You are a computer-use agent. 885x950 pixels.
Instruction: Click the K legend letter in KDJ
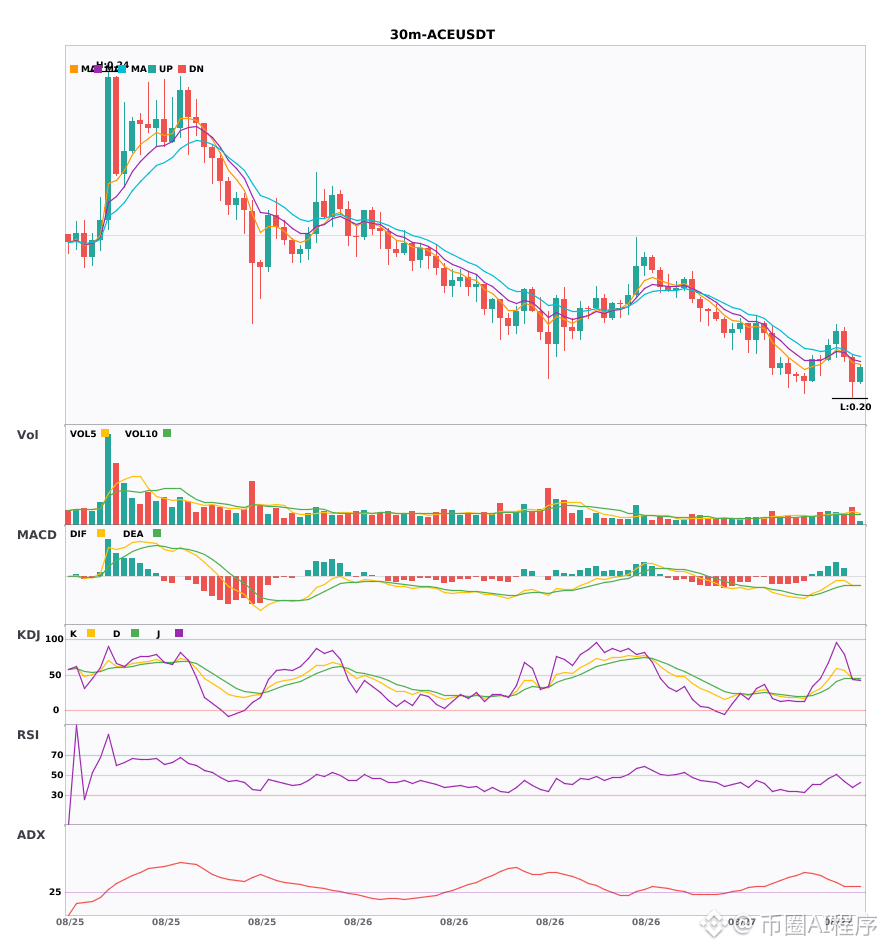[x=73, y=634]
